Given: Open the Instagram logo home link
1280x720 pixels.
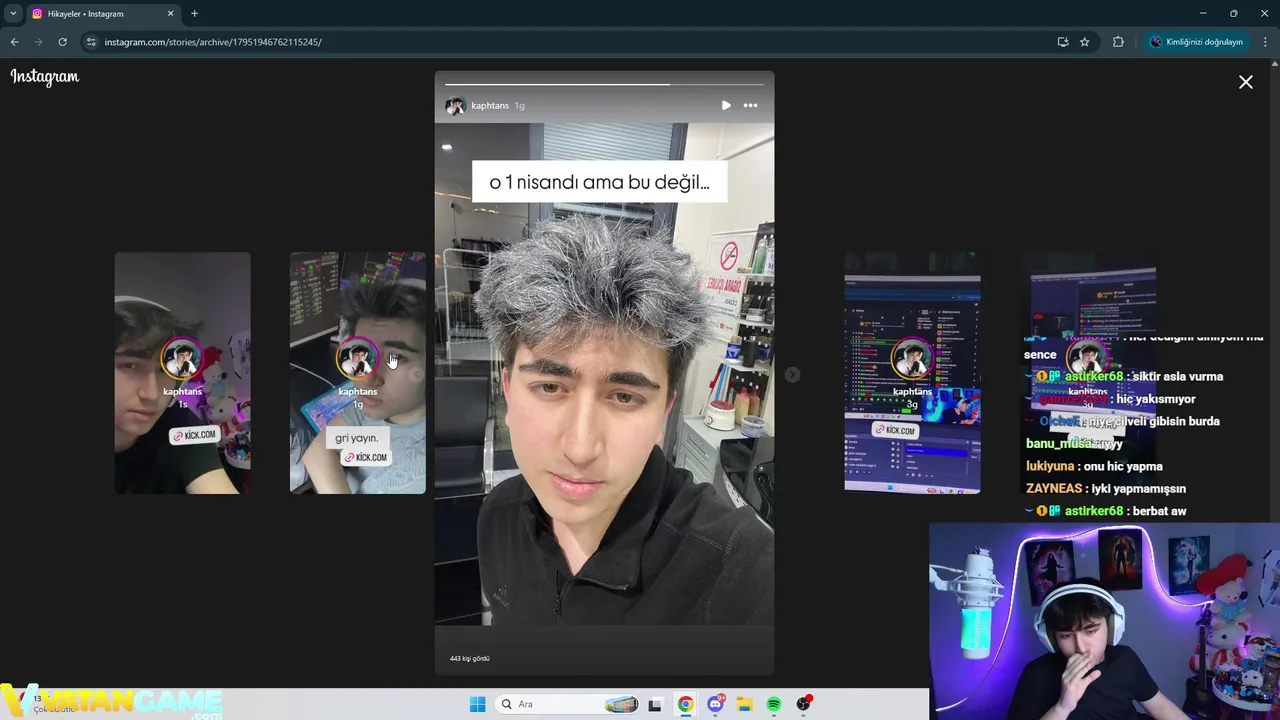Looking at the screenshot, I should 45,77.
